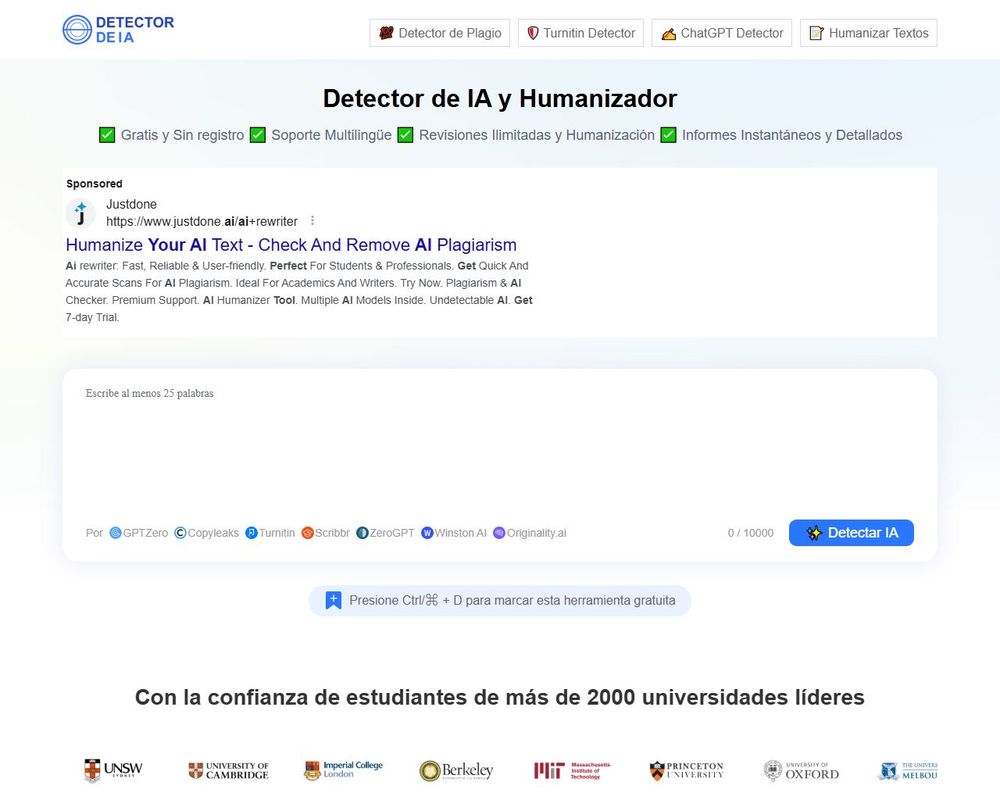Click the checkmark beside Informes Instantáneos y Detallados
This screenshot has height=800, width=1000.
[x=668, y=134]
